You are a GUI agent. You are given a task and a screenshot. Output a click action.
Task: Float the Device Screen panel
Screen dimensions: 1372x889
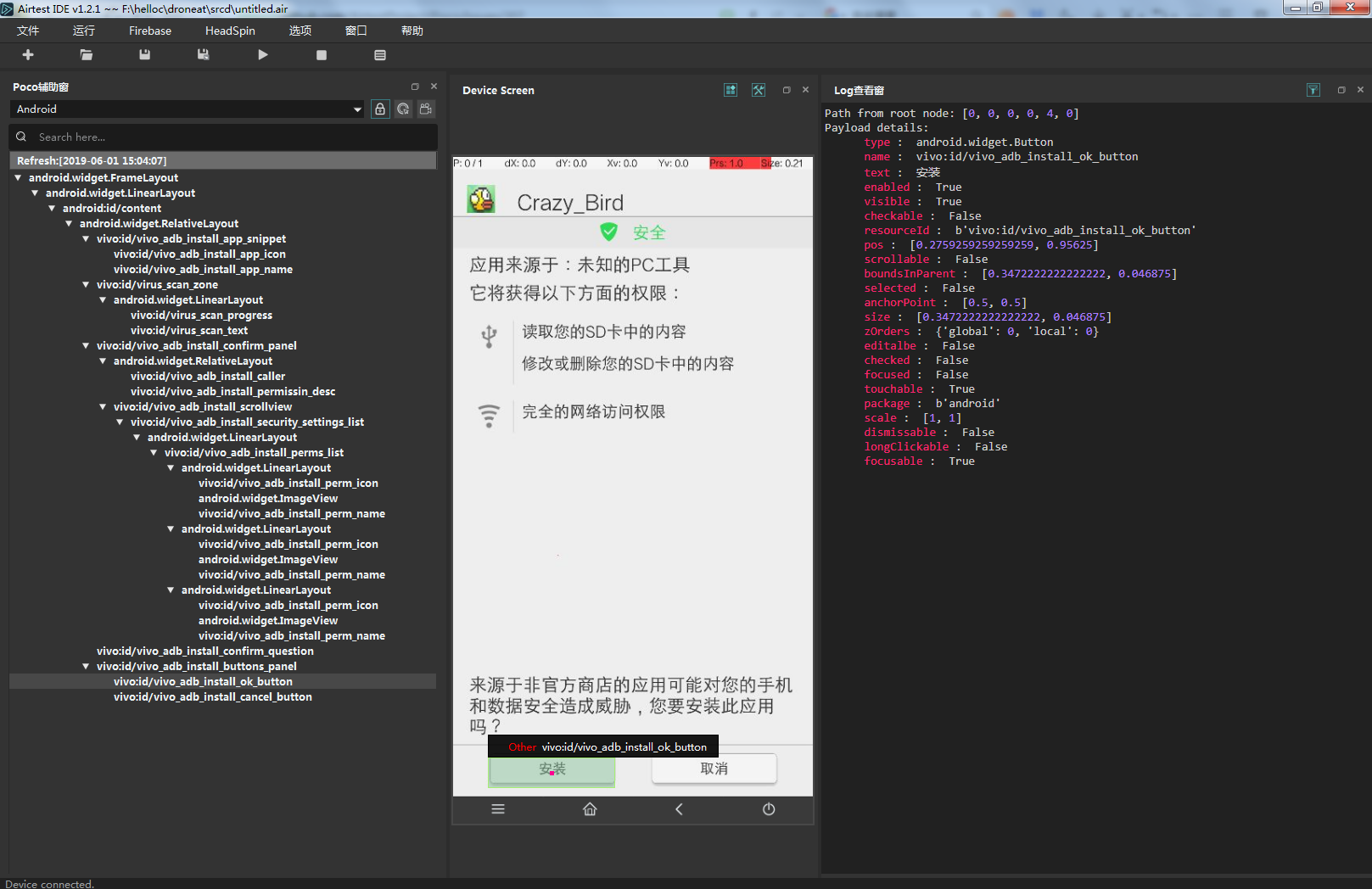787,90
